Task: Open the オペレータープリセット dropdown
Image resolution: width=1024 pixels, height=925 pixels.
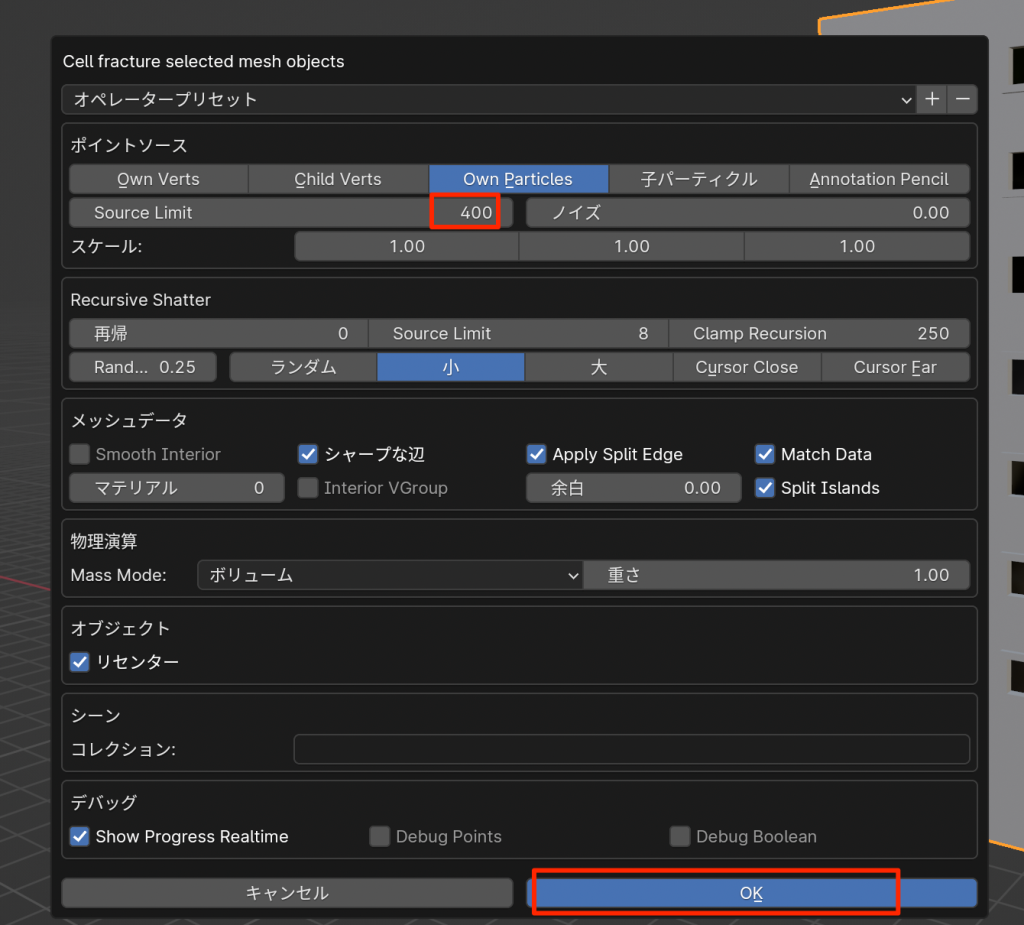Action: coord(488,99)
